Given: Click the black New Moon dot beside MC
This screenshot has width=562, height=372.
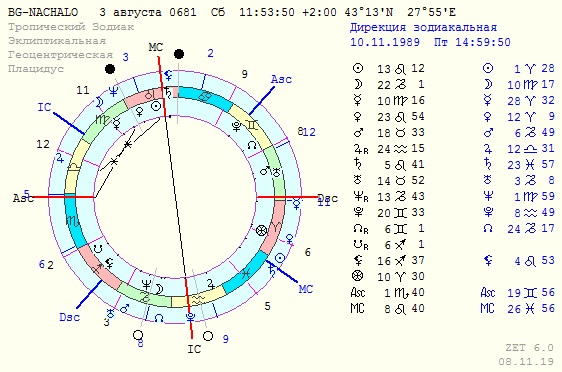Looking at the screenshot, I should [179, 54].
